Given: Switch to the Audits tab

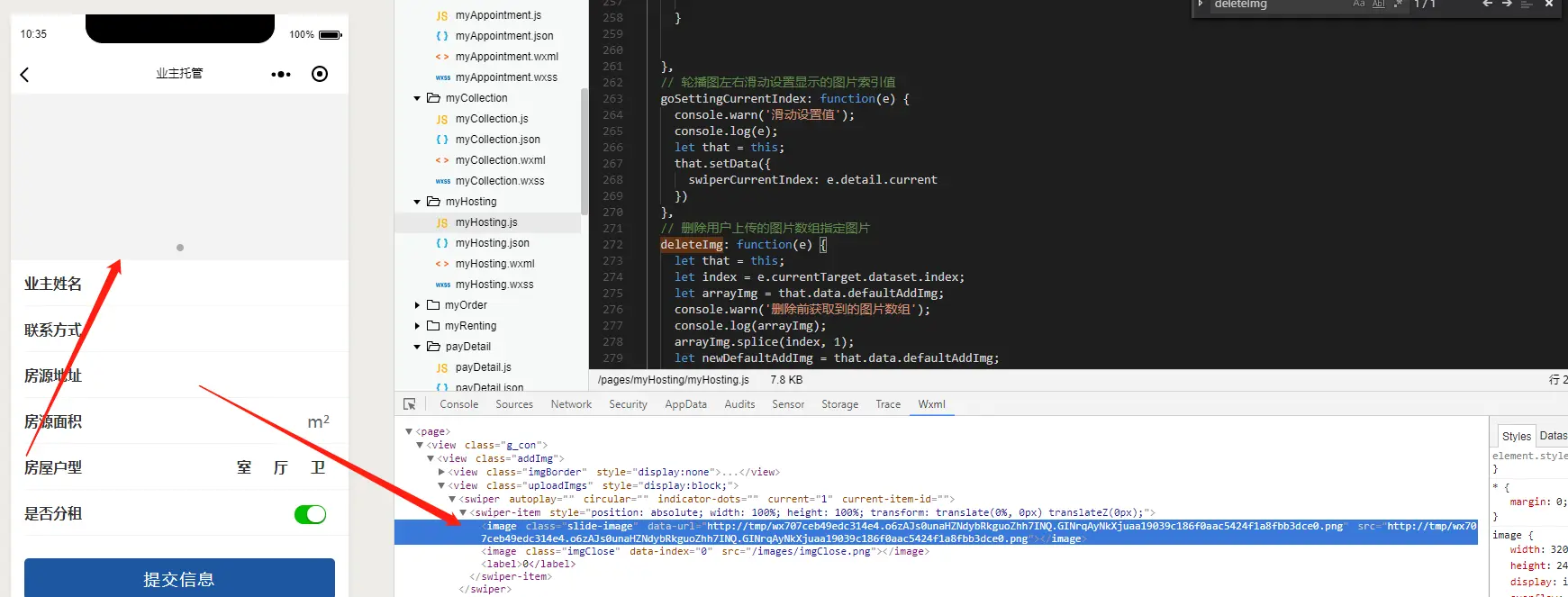Looking at the screenshot, I should tap(739, 404).
